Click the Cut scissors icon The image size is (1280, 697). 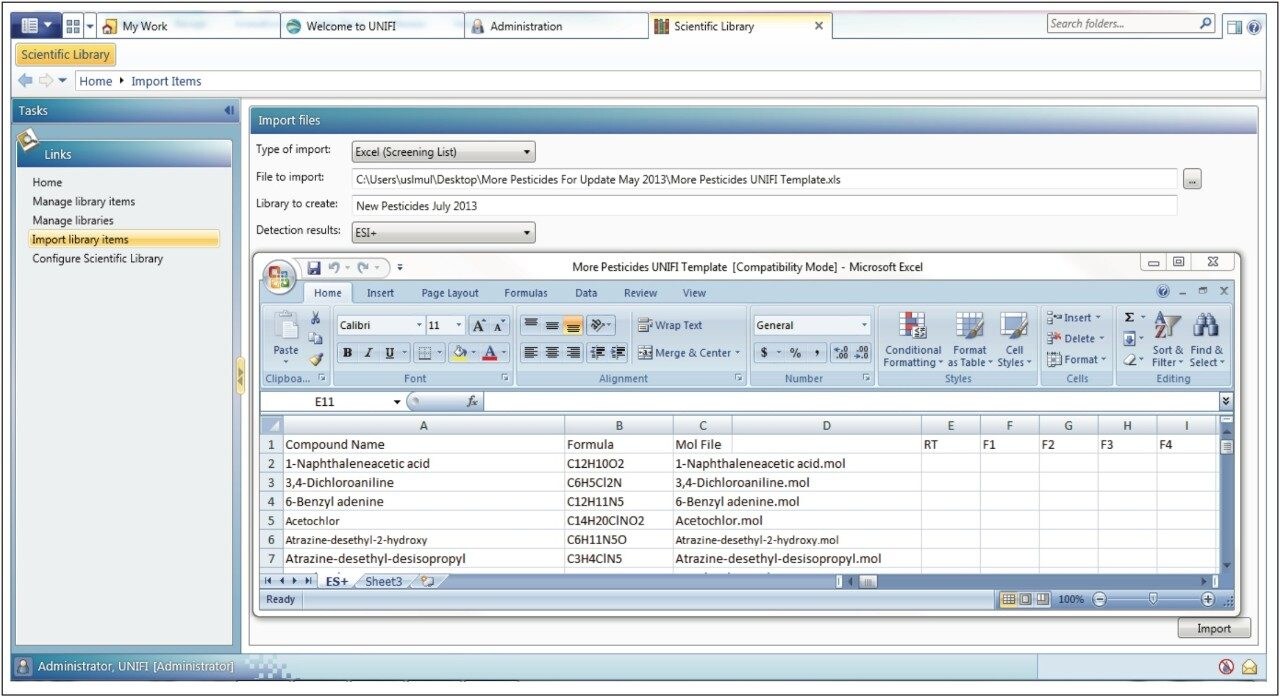point(315,318)
